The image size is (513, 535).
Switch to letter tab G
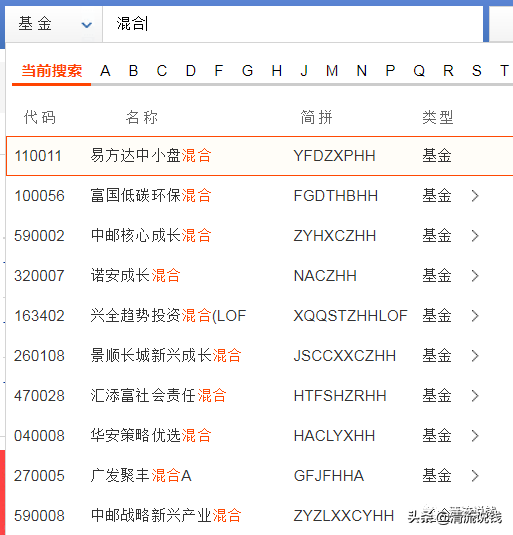pos(248,71)
